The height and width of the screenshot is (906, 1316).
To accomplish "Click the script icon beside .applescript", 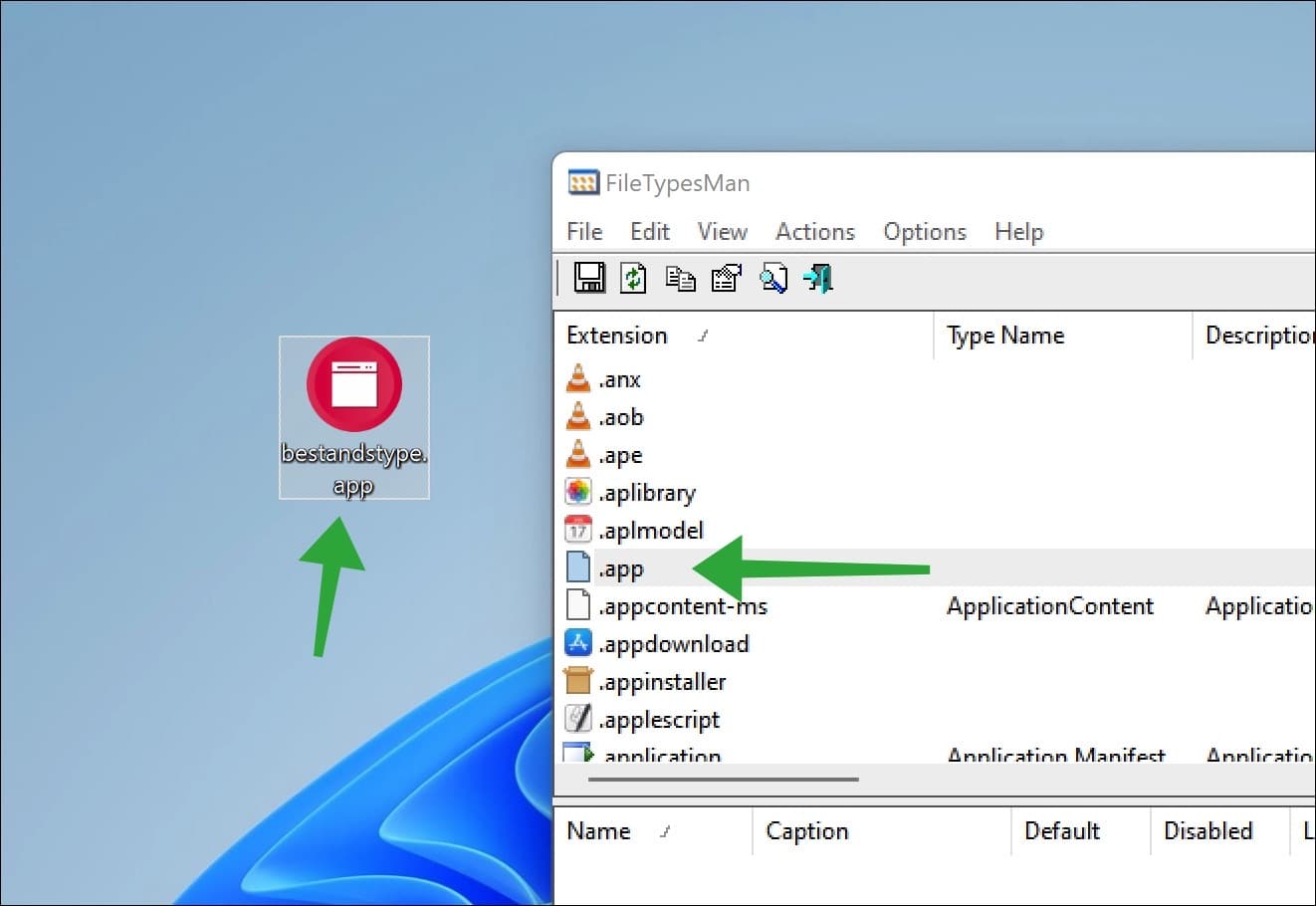I will click(x=578, y=719).
